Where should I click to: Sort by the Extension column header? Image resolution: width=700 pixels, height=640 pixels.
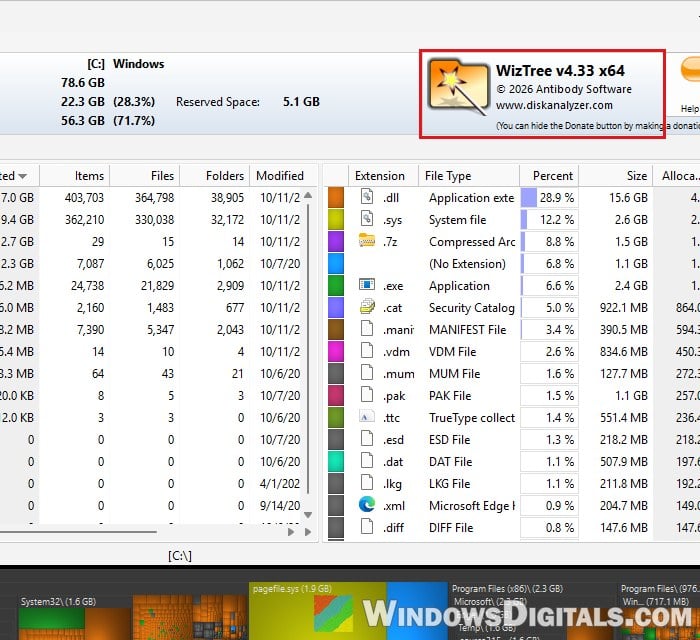coord(383,175)
